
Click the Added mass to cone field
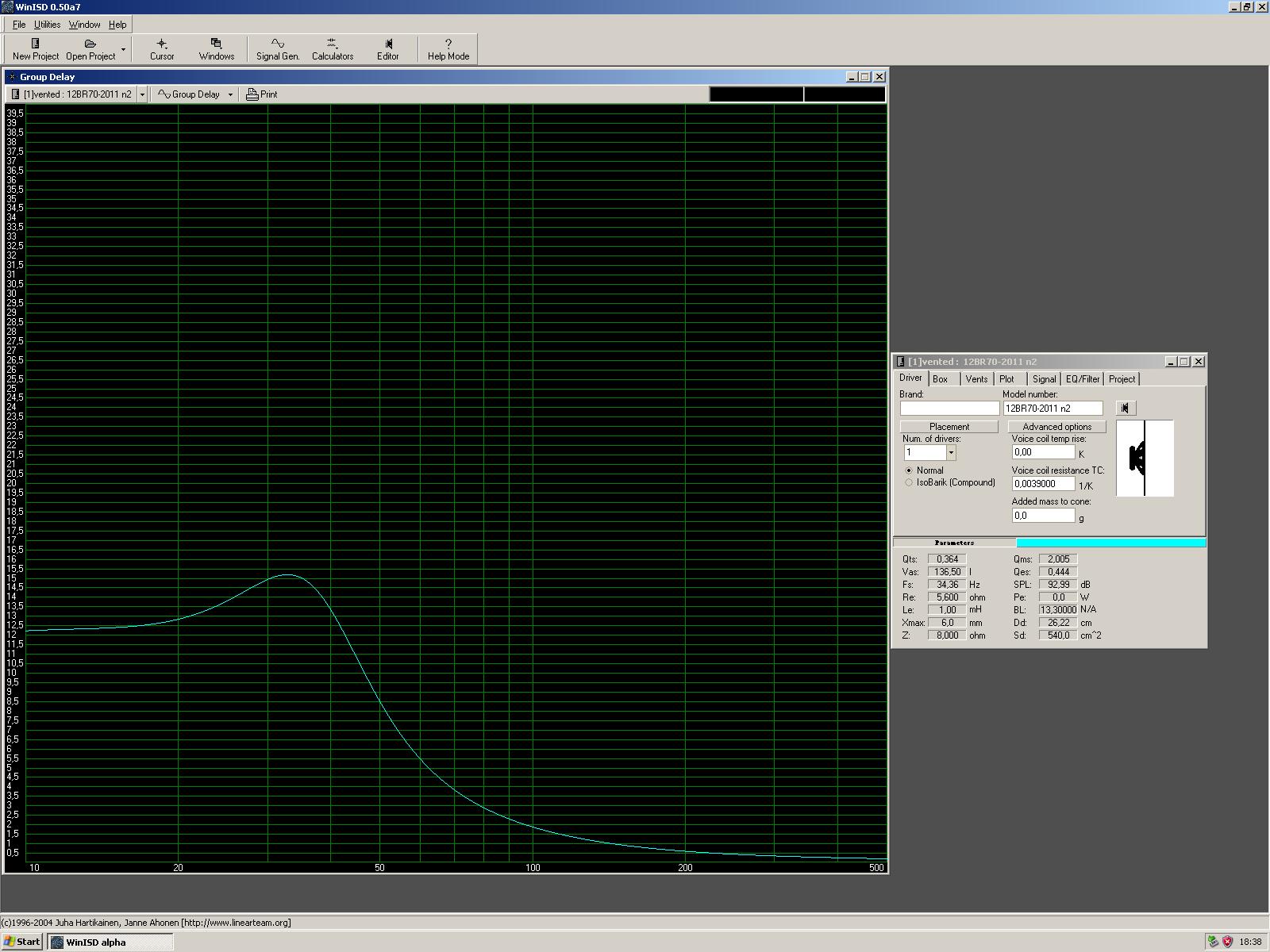pyautogui.click(x=1043, y=516)
